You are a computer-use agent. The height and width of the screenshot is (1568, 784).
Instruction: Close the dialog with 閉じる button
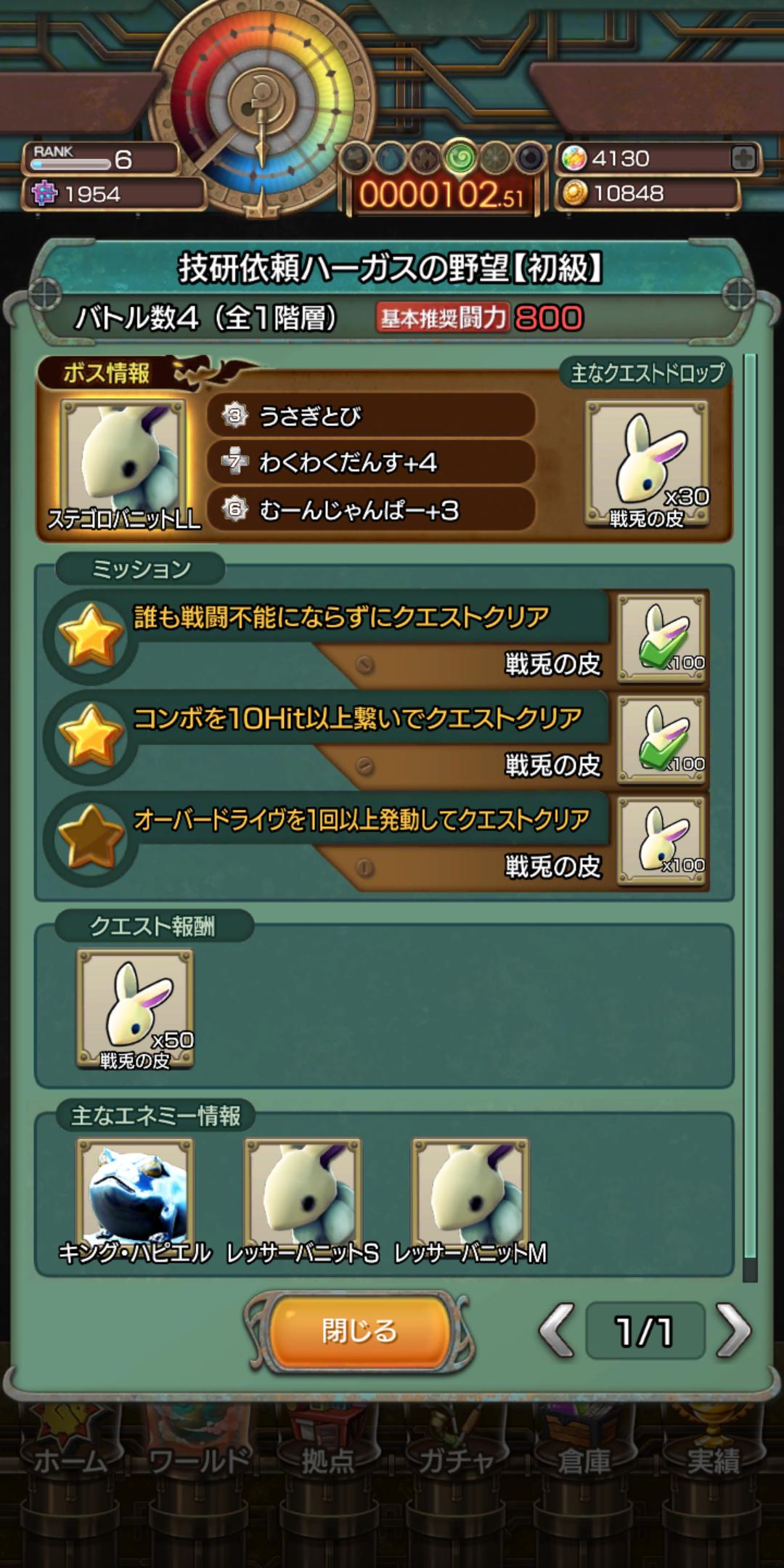click(x=359, y=1331)
